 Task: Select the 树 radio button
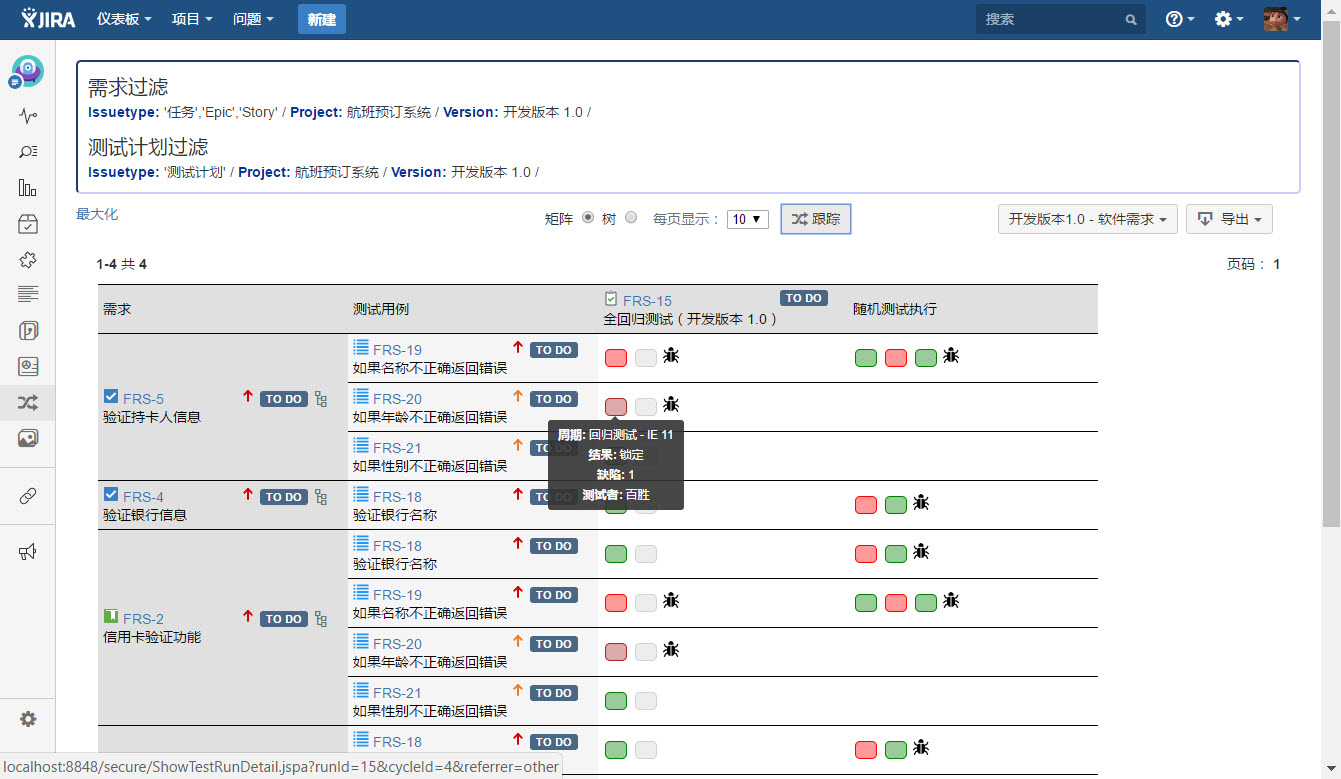631,217
